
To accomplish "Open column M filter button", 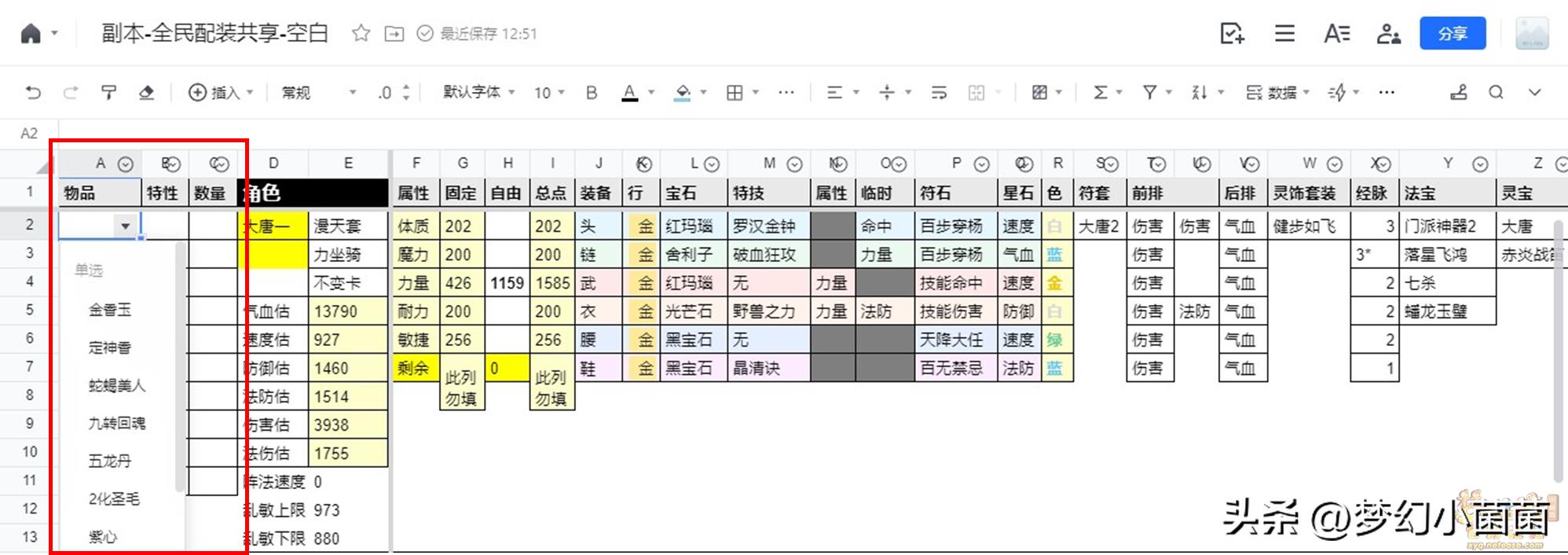I will (x=794, y=164).
